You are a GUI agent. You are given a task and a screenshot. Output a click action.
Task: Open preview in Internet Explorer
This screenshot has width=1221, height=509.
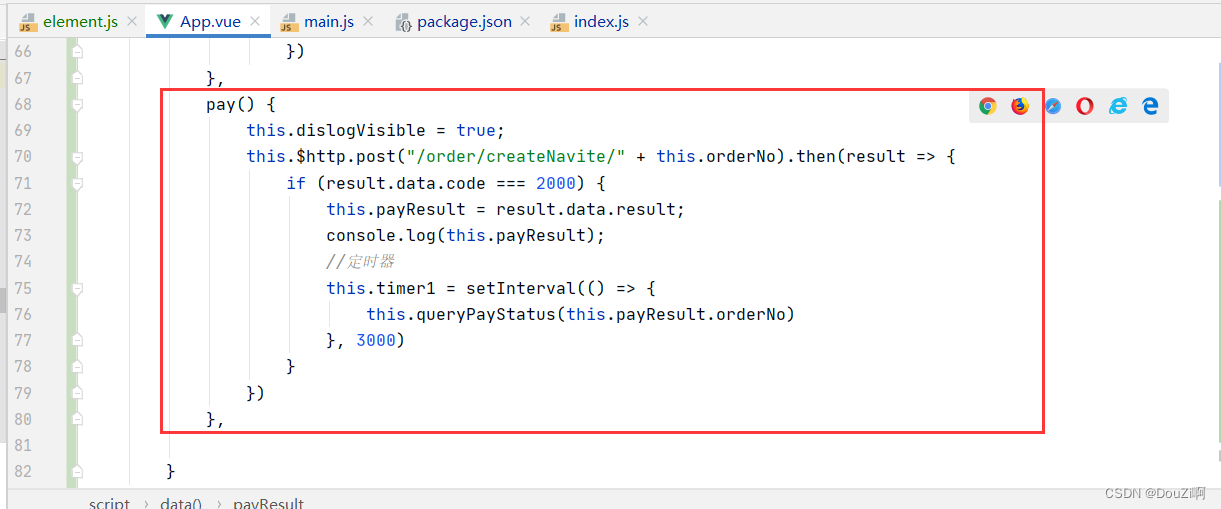click(x=1118, y=106)
